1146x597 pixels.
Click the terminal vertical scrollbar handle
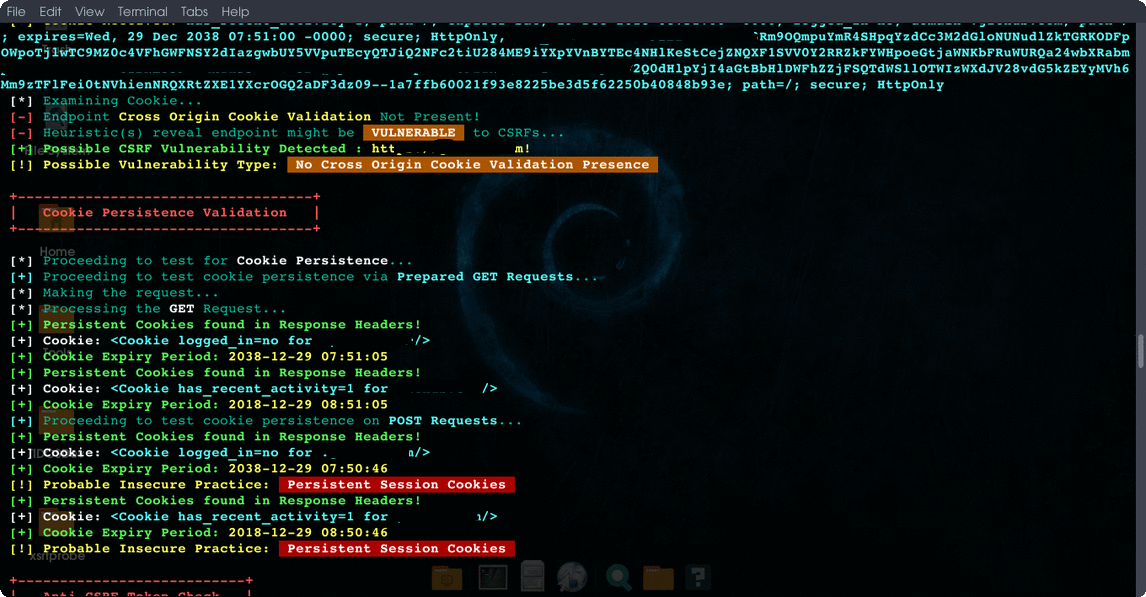pos(1140,351)
